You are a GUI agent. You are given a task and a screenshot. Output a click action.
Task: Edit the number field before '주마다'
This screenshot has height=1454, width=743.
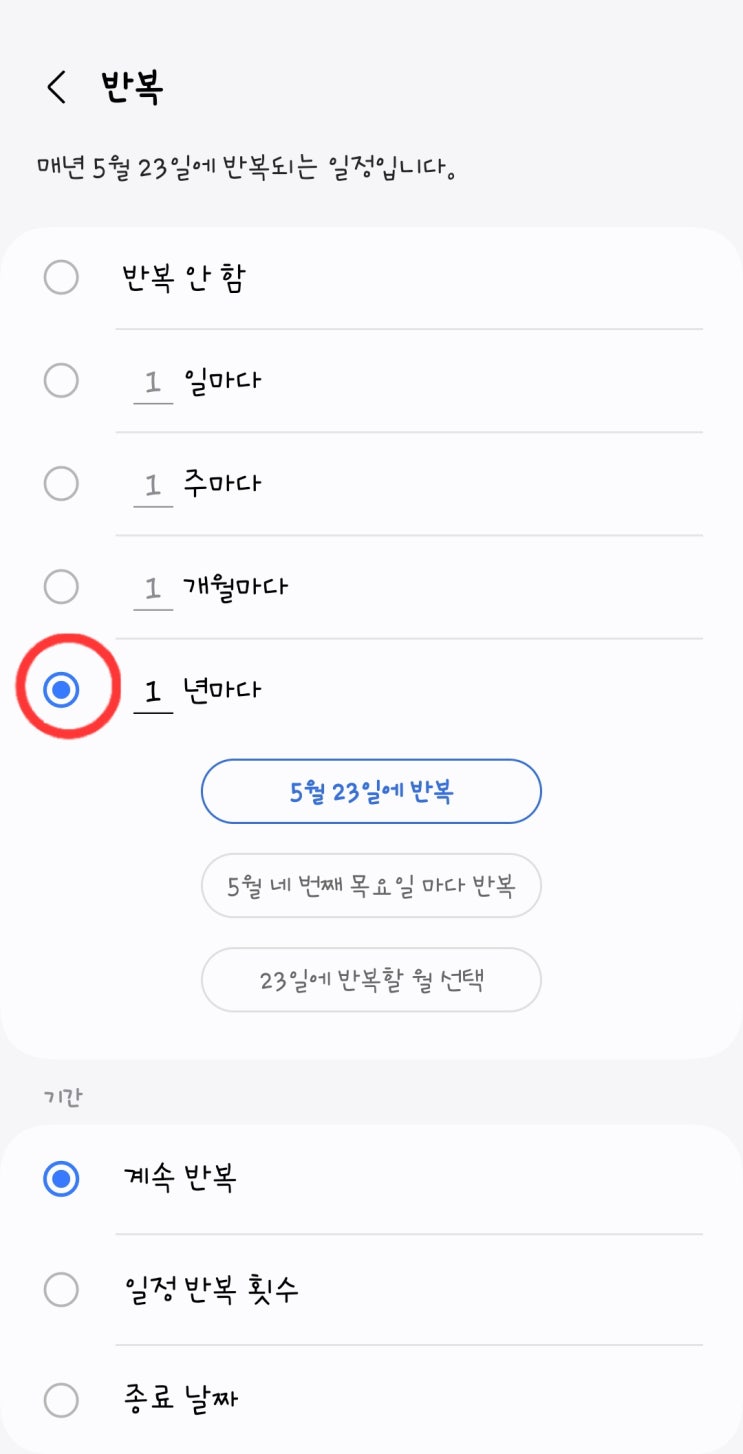pos(153,485)
